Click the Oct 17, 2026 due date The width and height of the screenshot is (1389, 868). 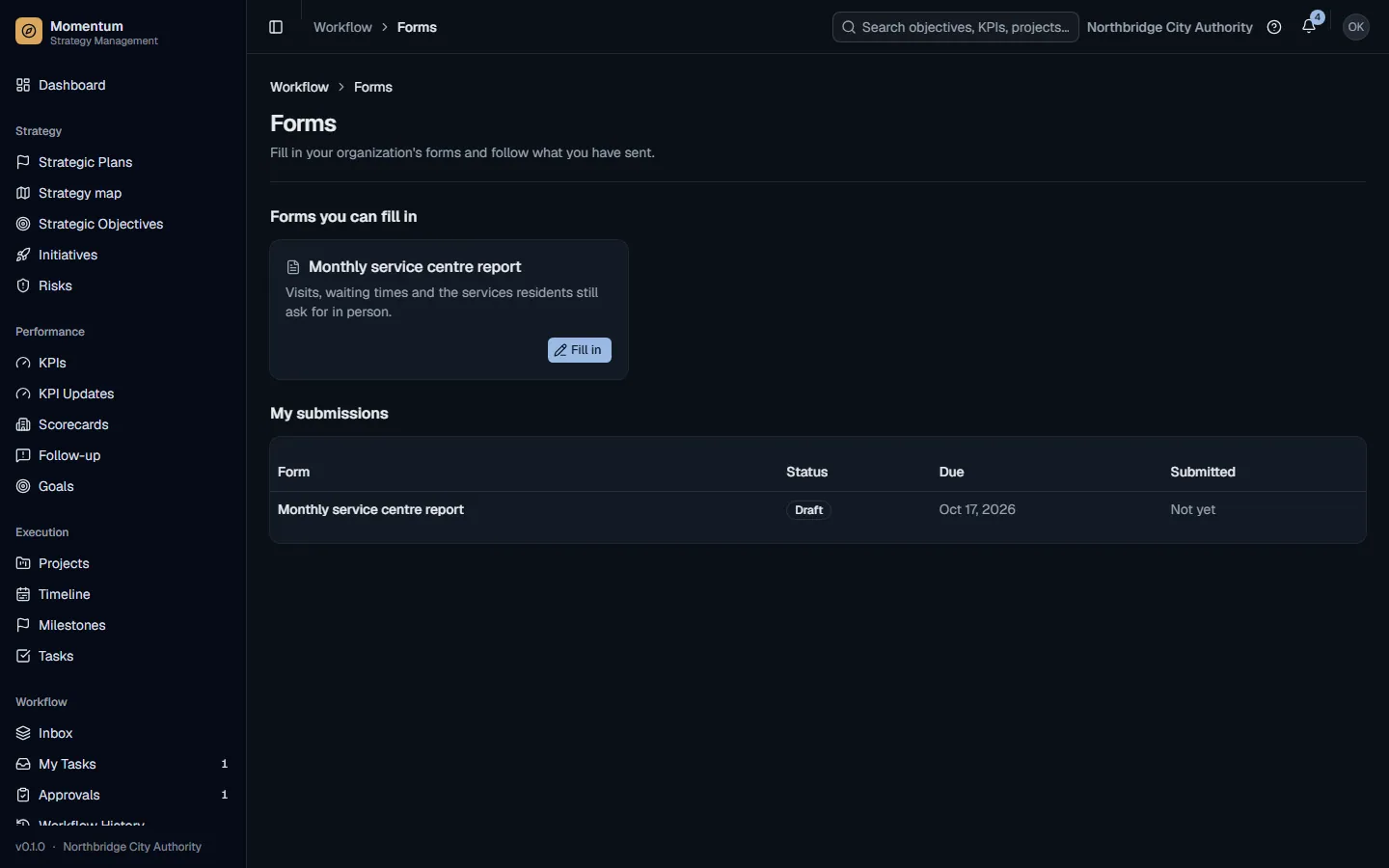[977, 509]
